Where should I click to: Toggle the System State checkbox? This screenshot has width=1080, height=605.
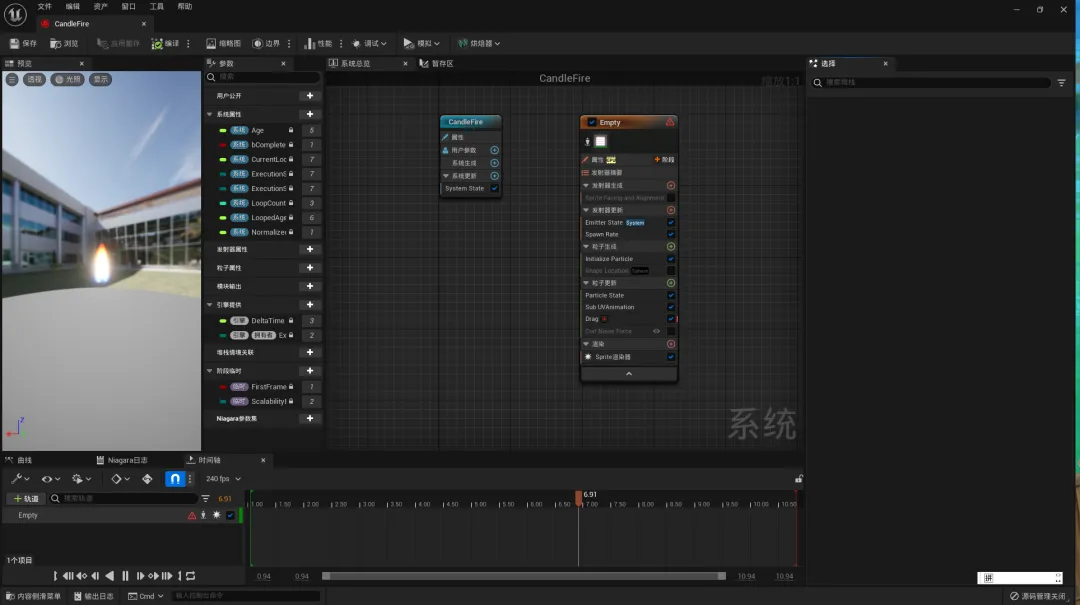[x=494, y=188]
